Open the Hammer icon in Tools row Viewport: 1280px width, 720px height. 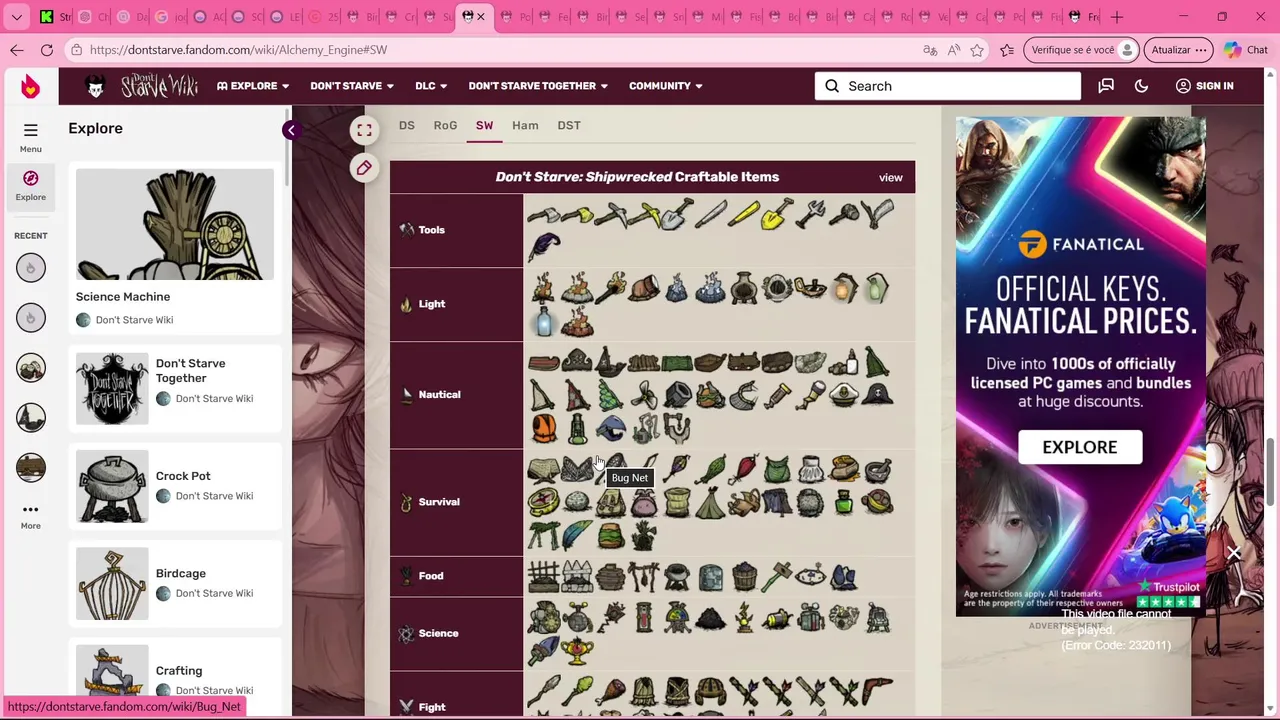click(843, 213)
